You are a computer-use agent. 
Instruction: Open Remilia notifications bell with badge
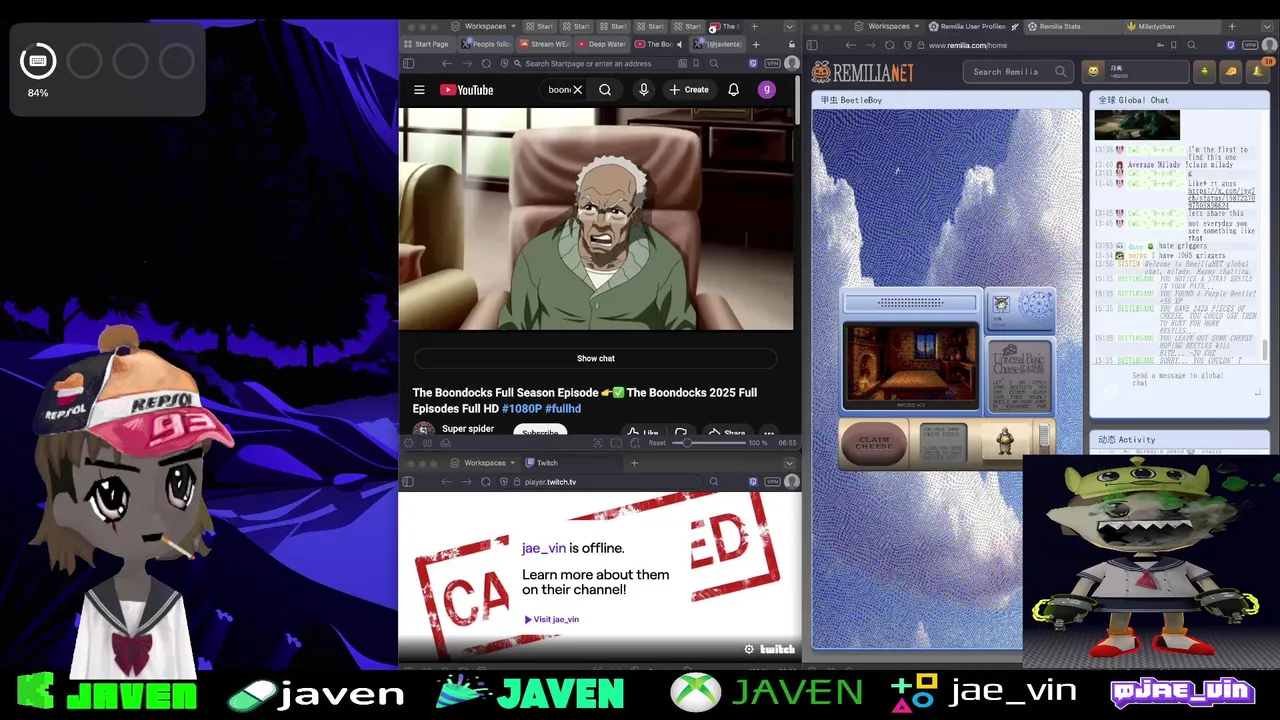(1258, 71)
